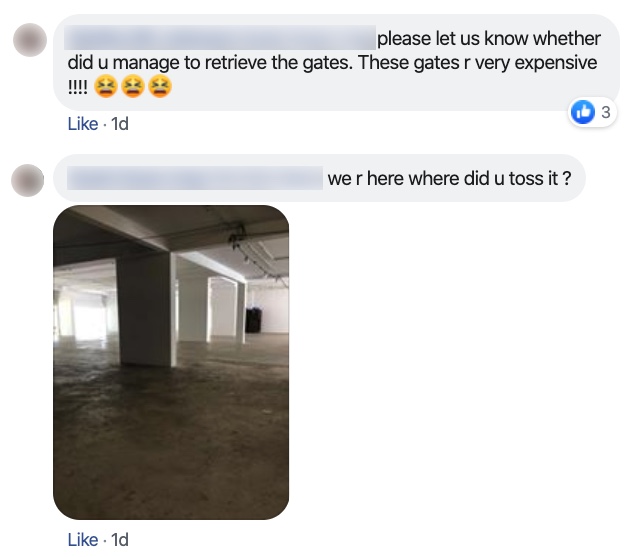Viewport: 627px width, 557px height.
Task: Click the middle tired-face emoji
Action: pos(133,86)
